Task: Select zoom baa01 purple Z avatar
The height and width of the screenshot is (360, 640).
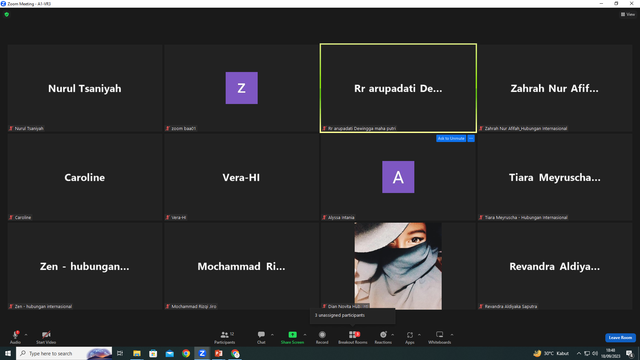Action: pos(242,88)
